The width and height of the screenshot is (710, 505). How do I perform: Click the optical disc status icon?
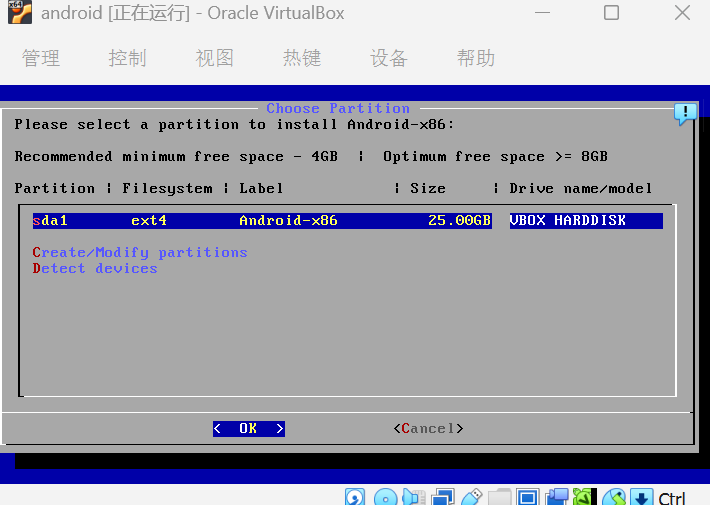pyautogui.click(x=385, y=497)
